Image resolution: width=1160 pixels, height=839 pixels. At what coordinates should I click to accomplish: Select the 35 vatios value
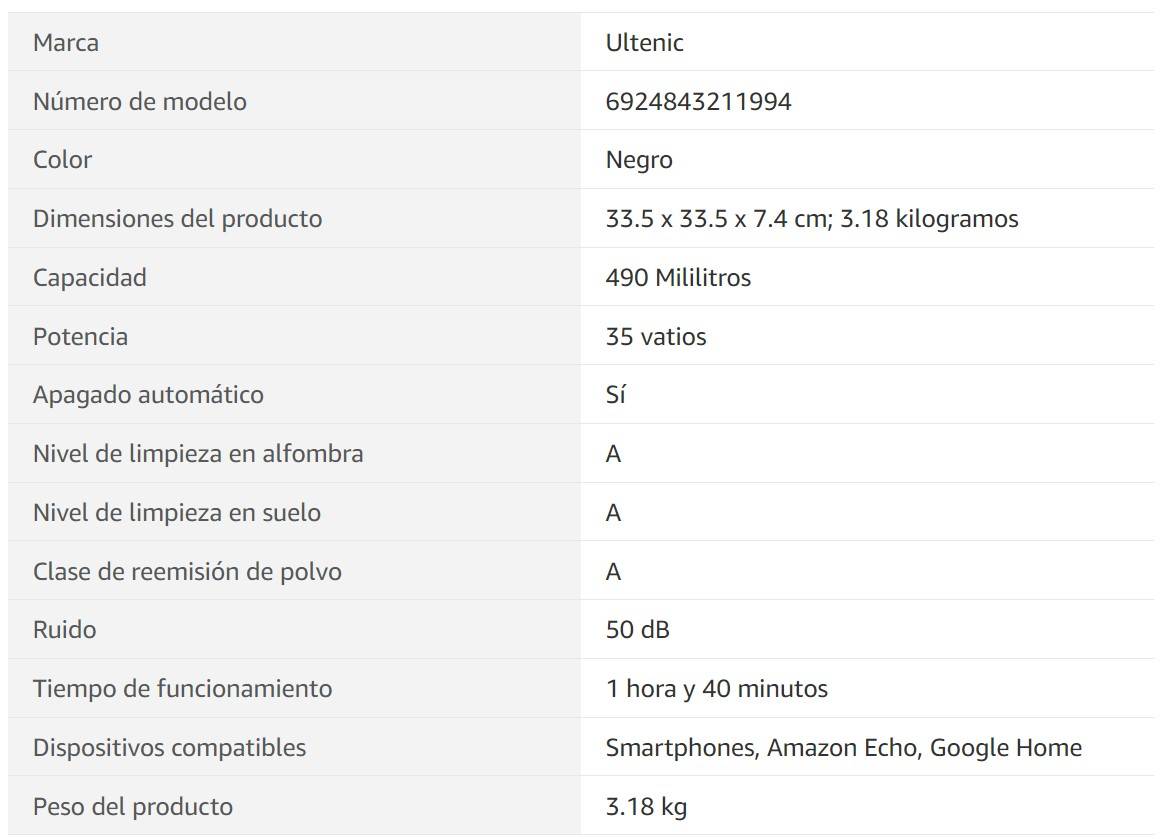pos(656,337)
